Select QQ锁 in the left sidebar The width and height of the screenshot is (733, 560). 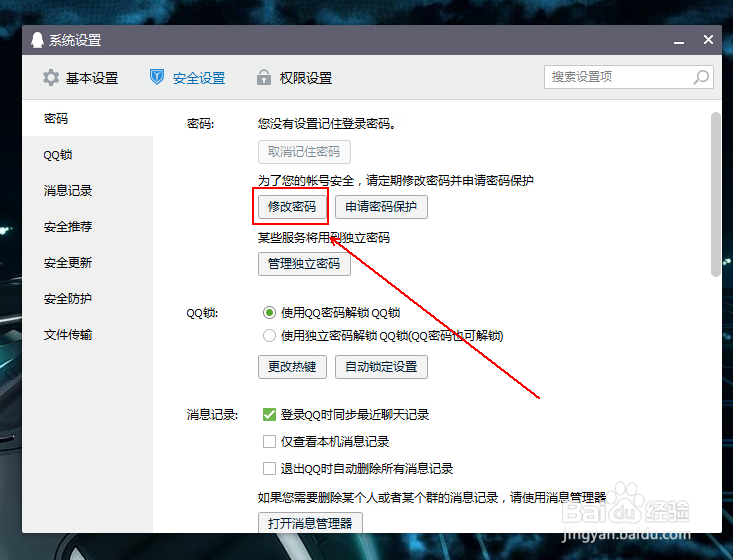pos(87,155)
